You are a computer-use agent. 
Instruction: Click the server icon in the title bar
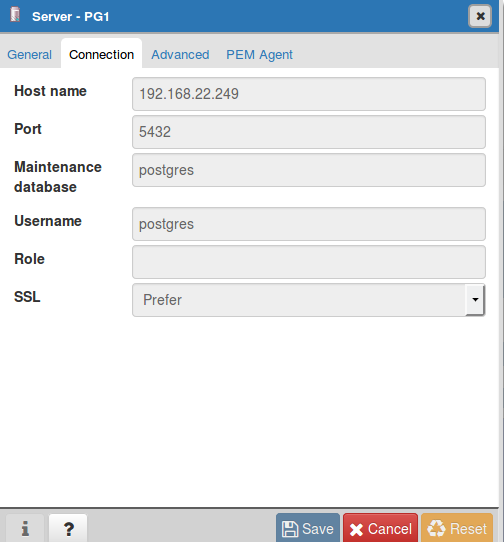(x=15, y=15)
